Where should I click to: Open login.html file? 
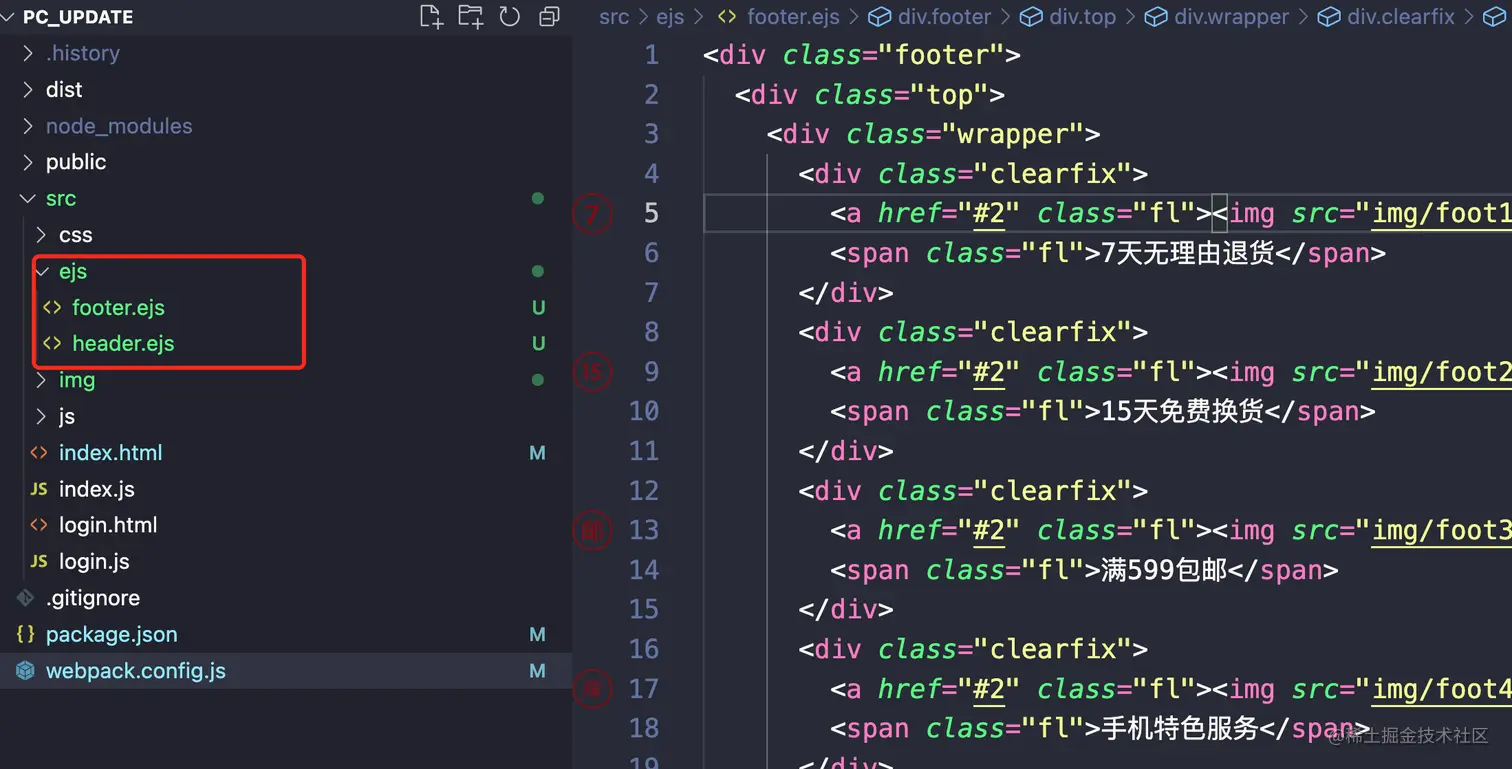pyautogui.click(x=108, y=525)
